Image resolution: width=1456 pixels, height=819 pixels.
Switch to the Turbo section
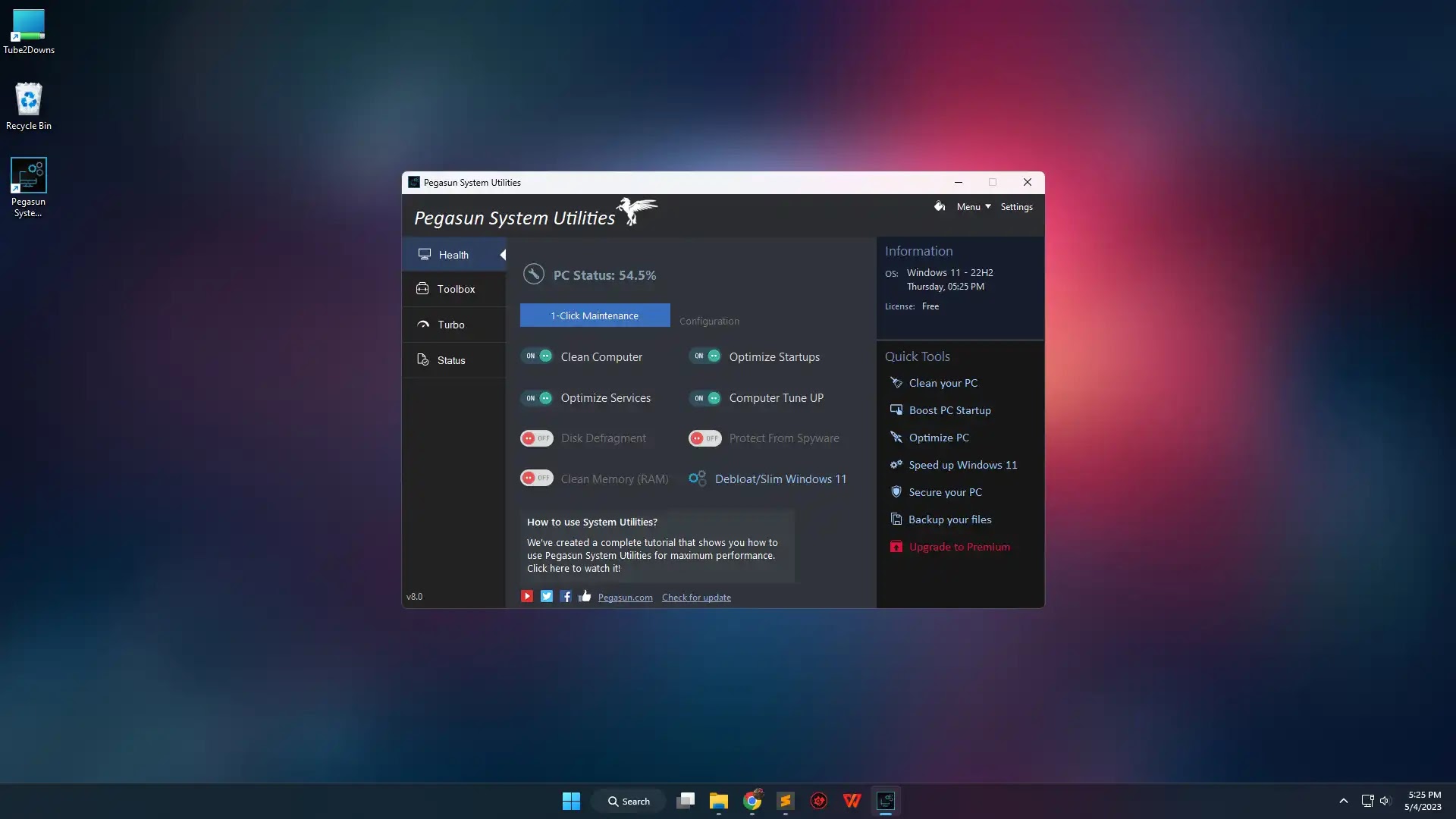coord(453,325)
